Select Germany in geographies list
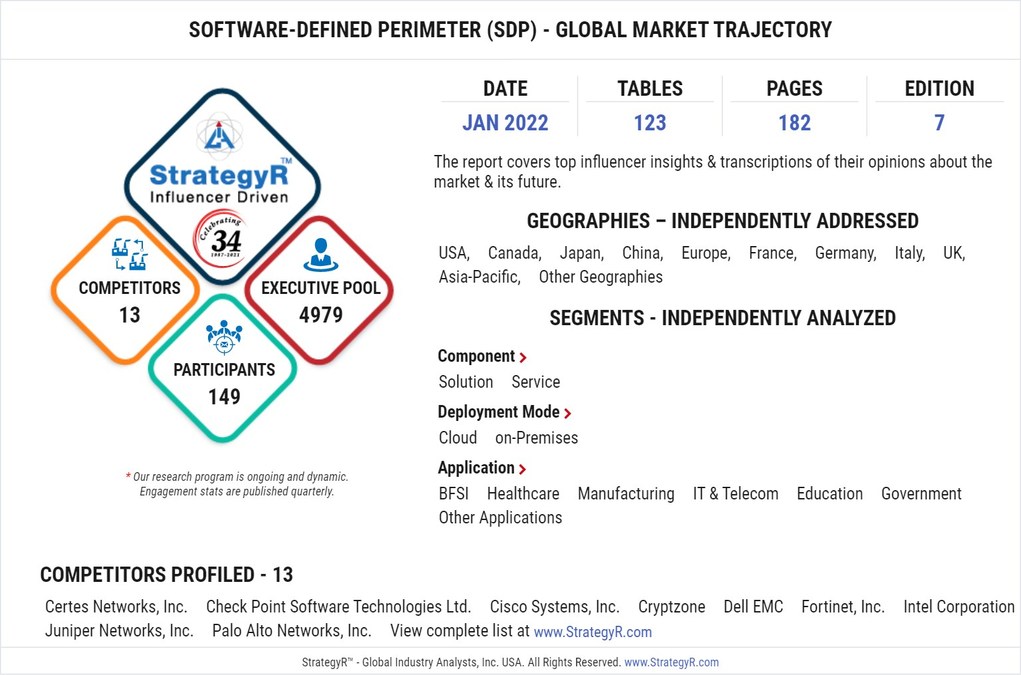Image resolution: width=1021 pixels, height=675 pixels. pyautogui.click(x=845, y=253)
